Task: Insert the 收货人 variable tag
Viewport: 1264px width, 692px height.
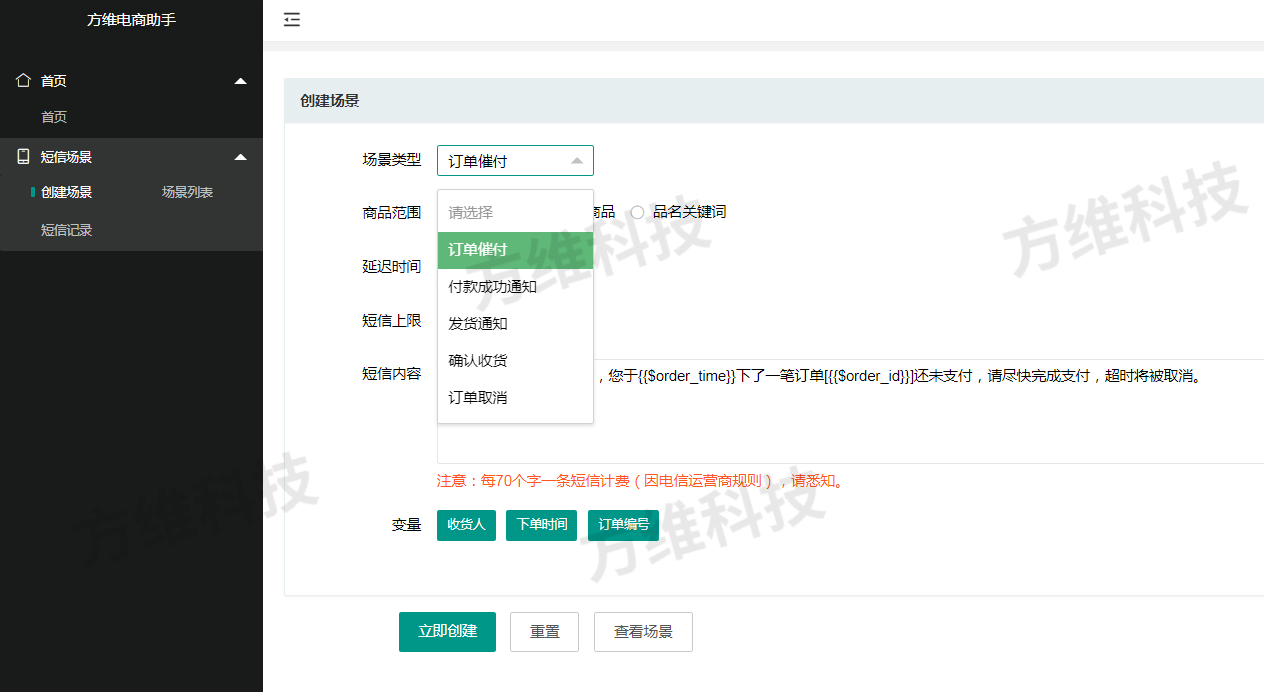Action: click(466, 525)
